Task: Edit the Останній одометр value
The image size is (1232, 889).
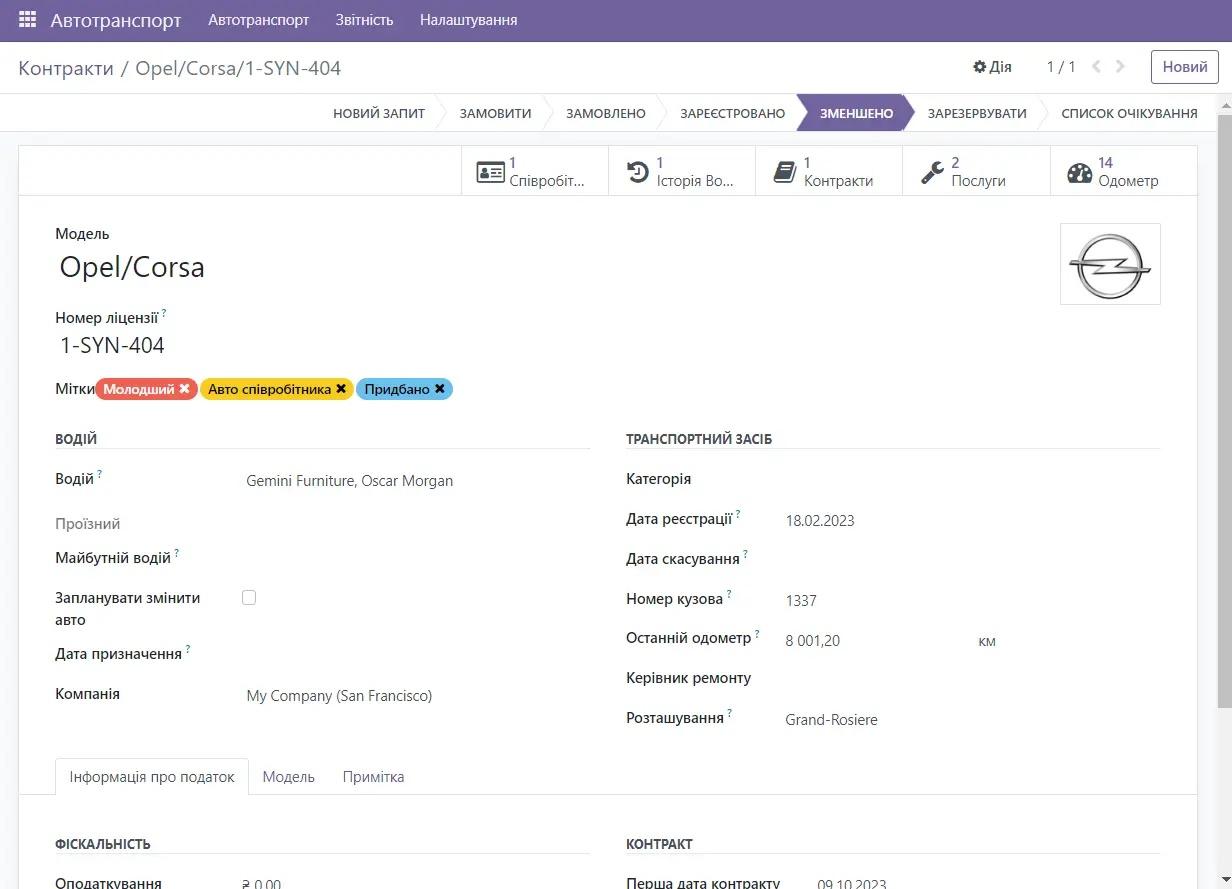Action: [x=876, y=640]
